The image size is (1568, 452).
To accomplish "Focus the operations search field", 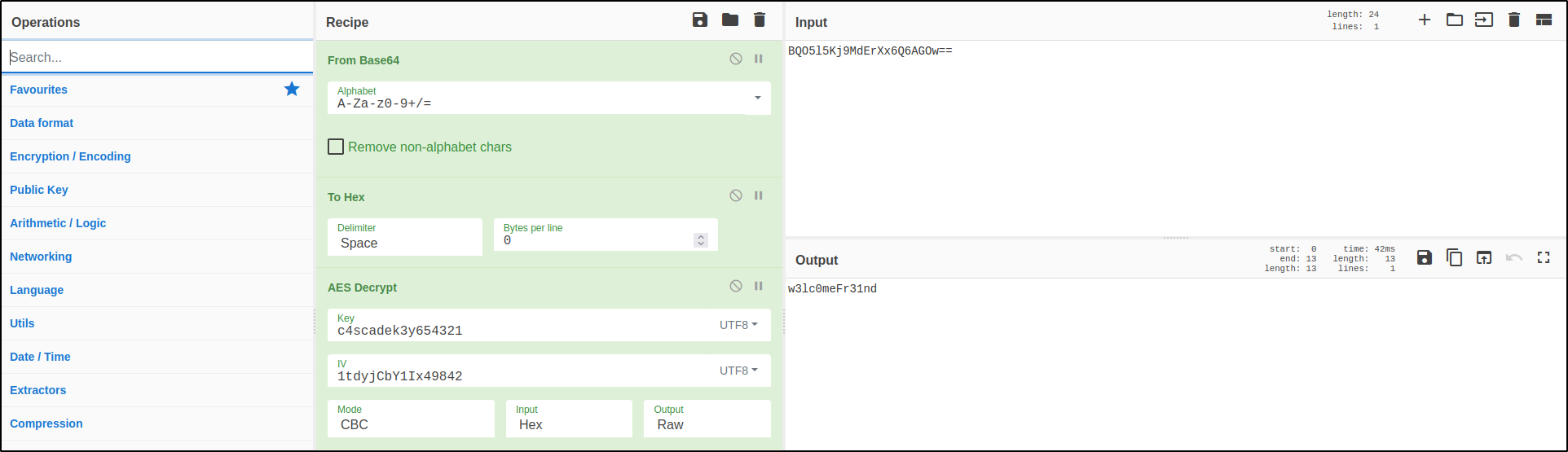I will click(158, 57).
